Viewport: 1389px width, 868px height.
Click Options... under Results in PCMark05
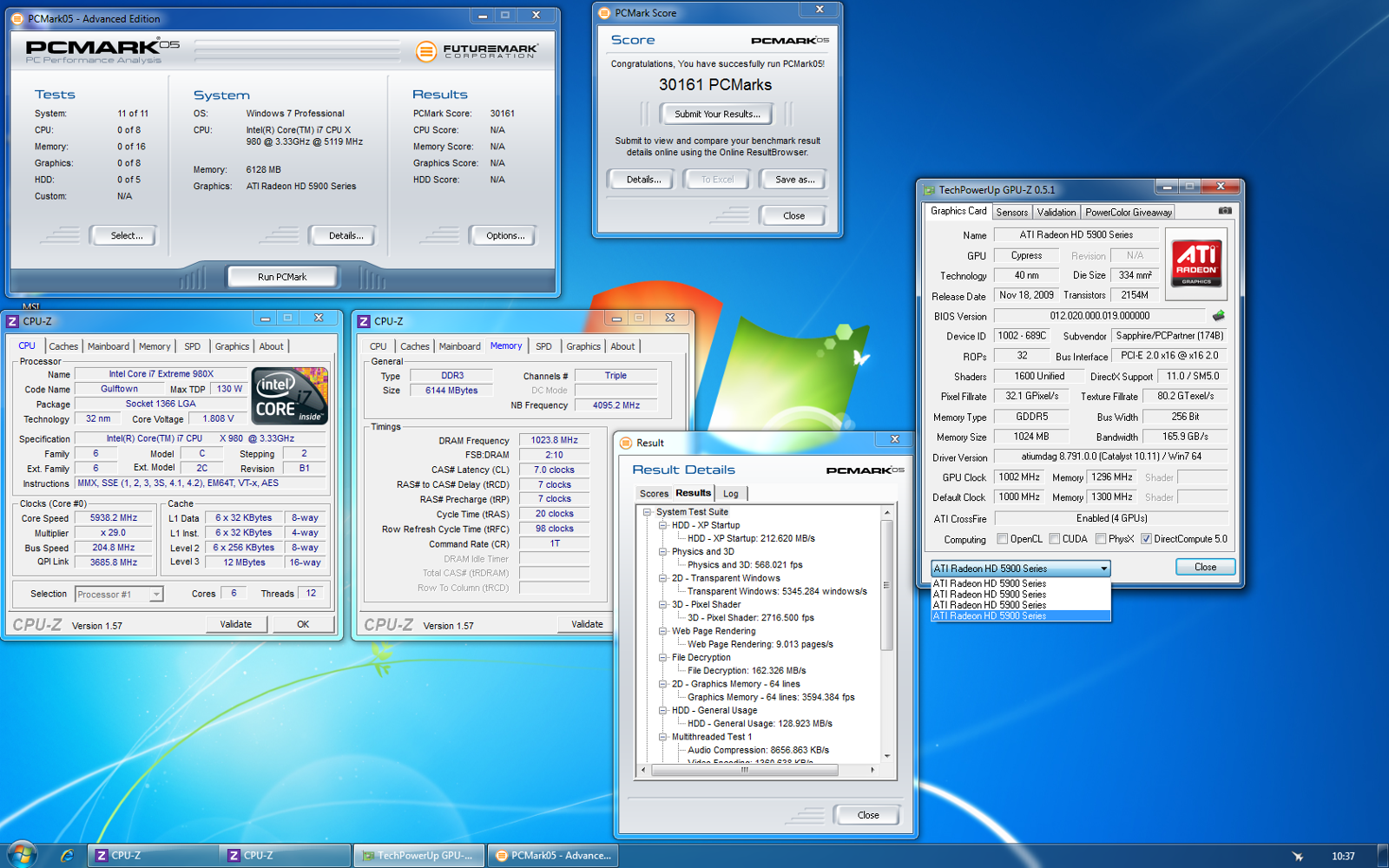pyautogui.click(x=505, y=236)
